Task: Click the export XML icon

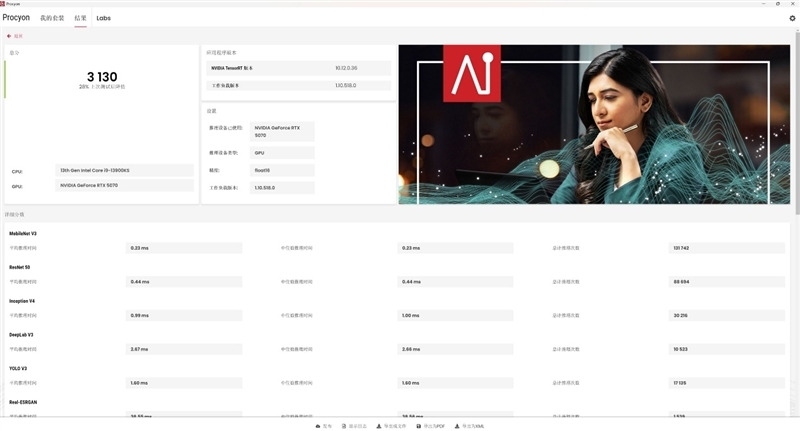Action: point(456,425)
